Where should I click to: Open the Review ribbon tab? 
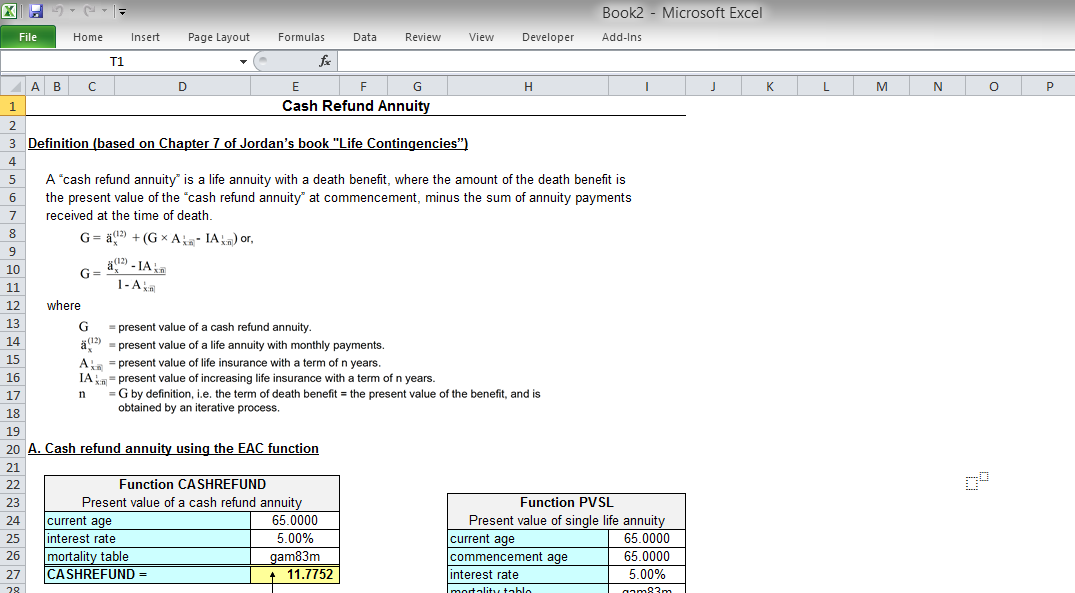[x=422, y=37]
